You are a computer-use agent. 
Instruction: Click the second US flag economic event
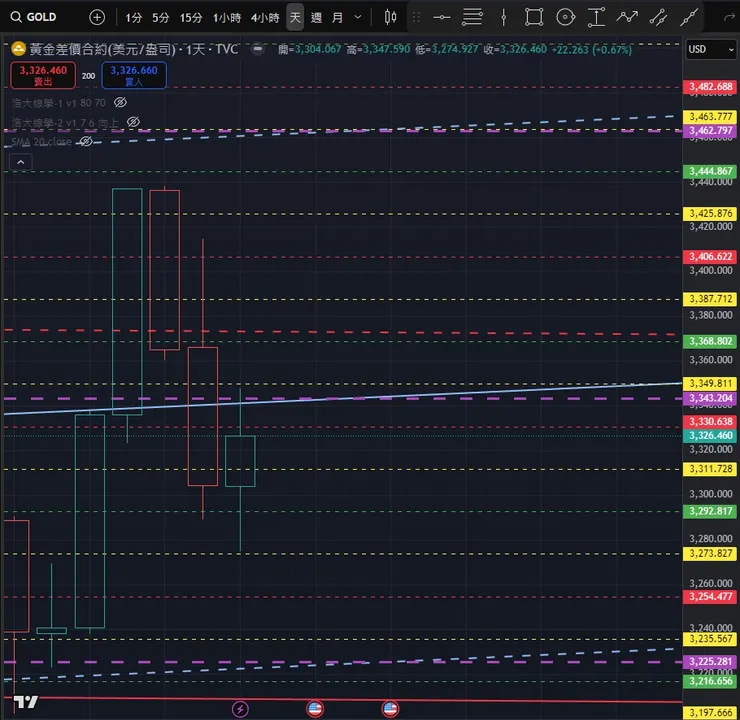[390, 709]
